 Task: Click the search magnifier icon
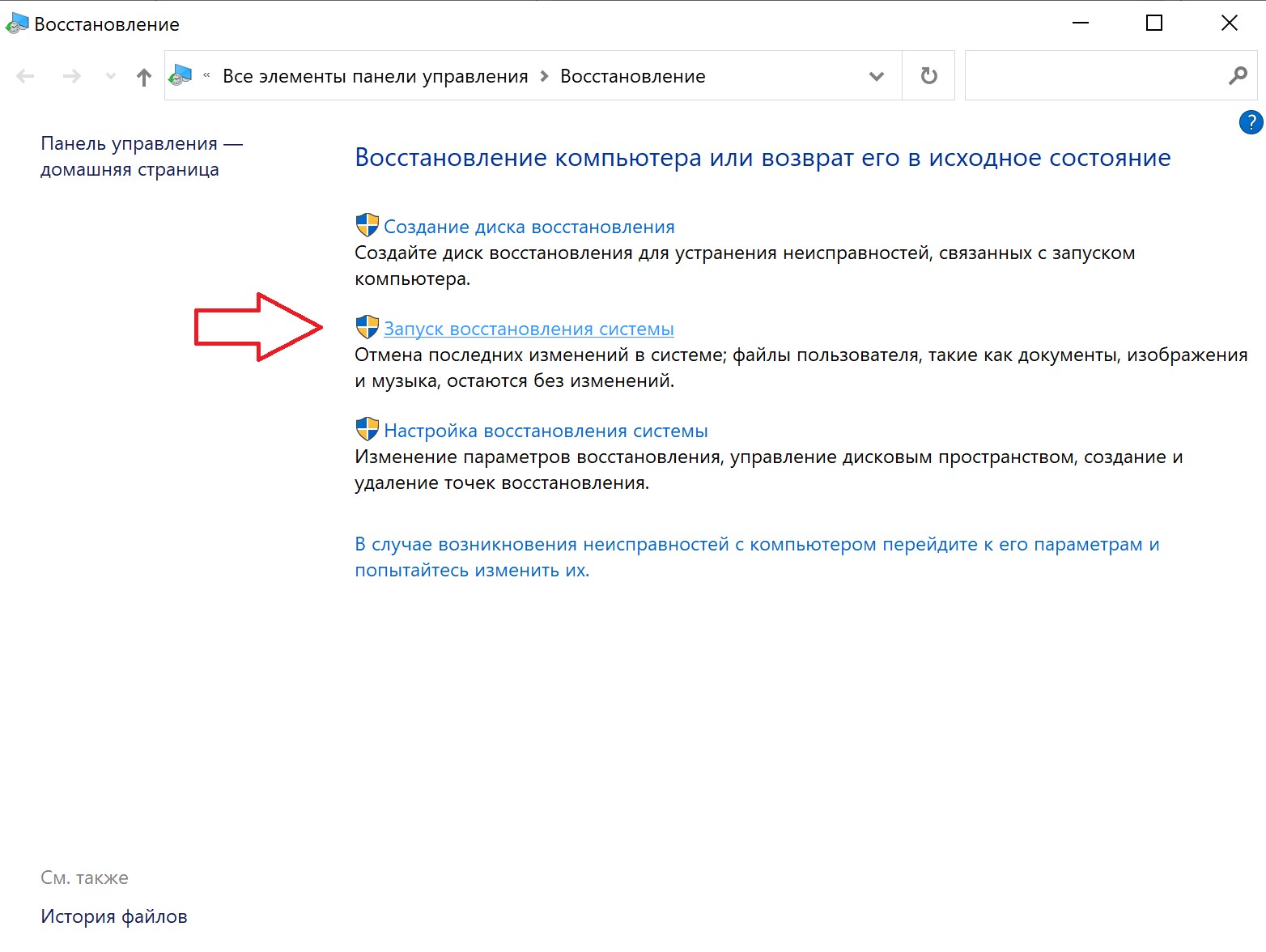pos(1238,76)
